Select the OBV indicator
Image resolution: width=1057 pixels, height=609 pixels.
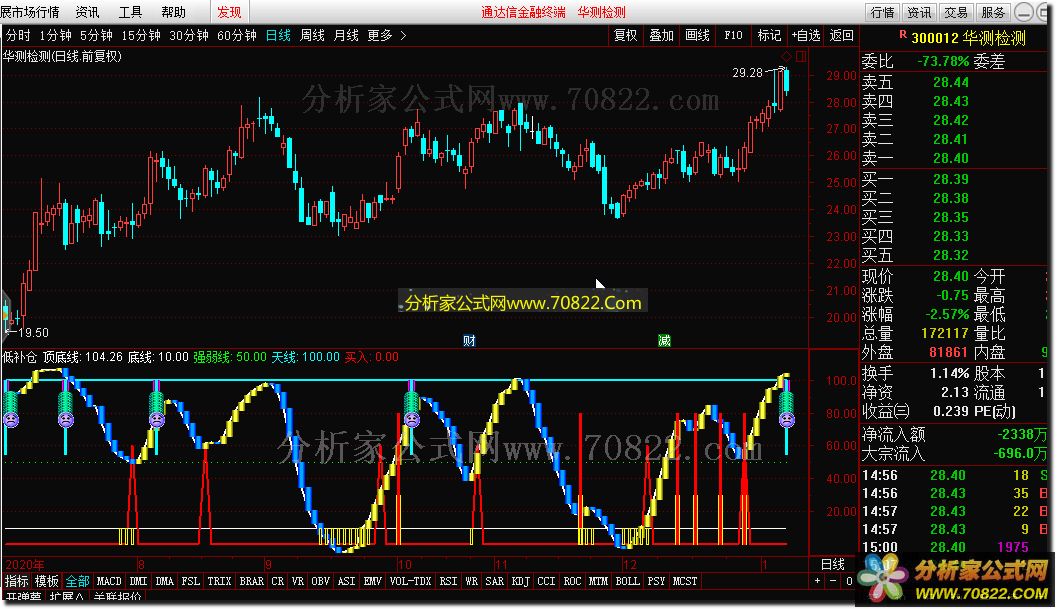click(x=321, y=581)
